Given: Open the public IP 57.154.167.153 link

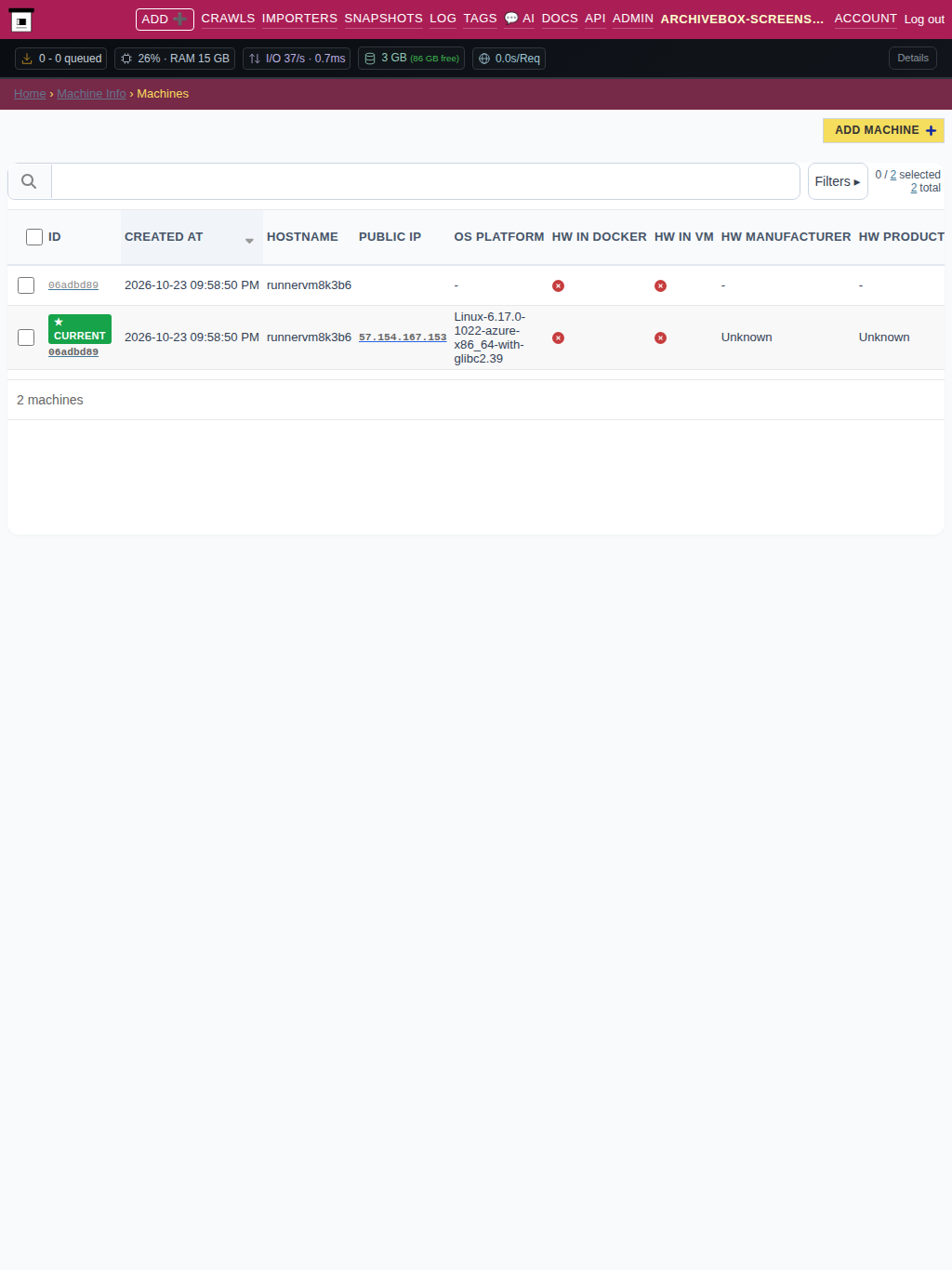Looking at the screenshot, I should 403,337.
